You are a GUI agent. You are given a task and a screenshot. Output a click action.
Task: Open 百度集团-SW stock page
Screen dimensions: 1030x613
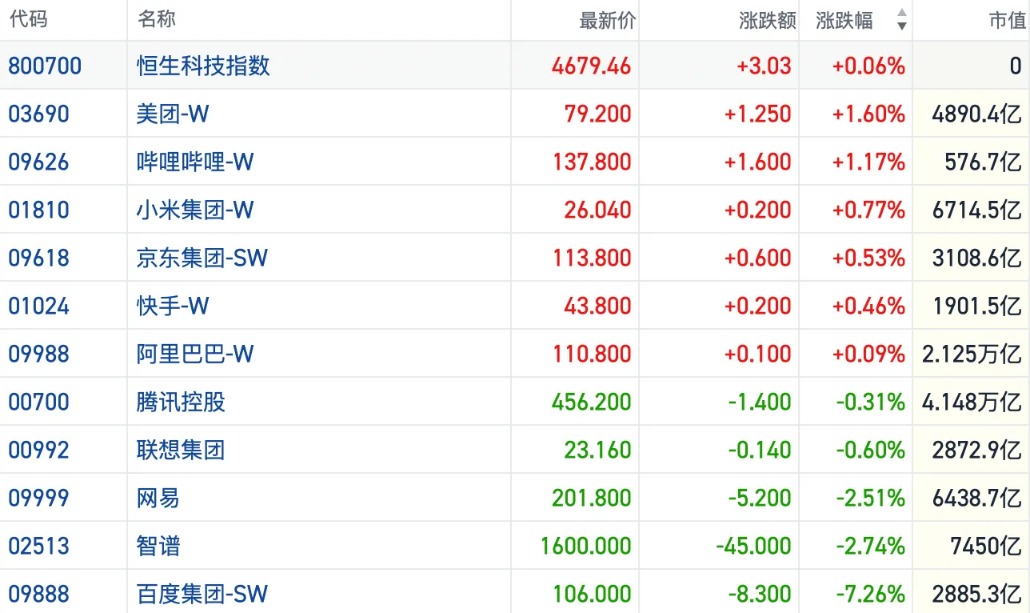coord(202,593)
